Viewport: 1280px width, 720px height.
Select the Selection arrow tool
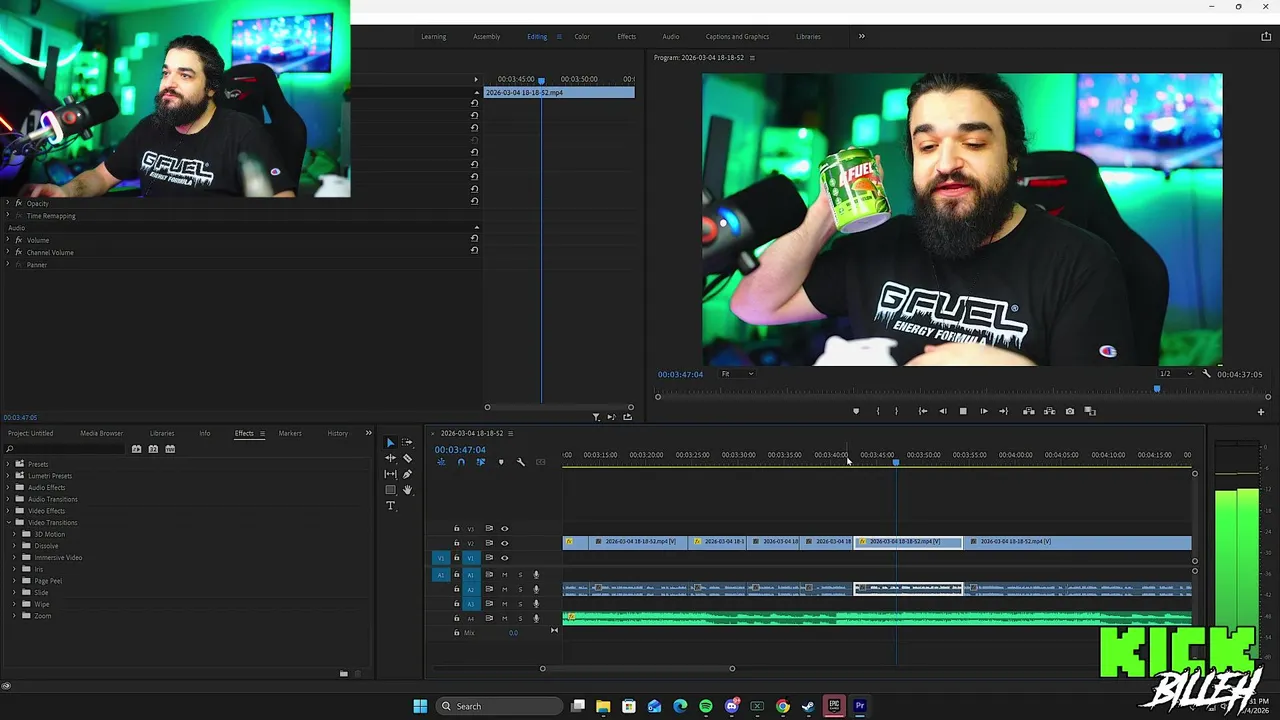coord(390,442)
